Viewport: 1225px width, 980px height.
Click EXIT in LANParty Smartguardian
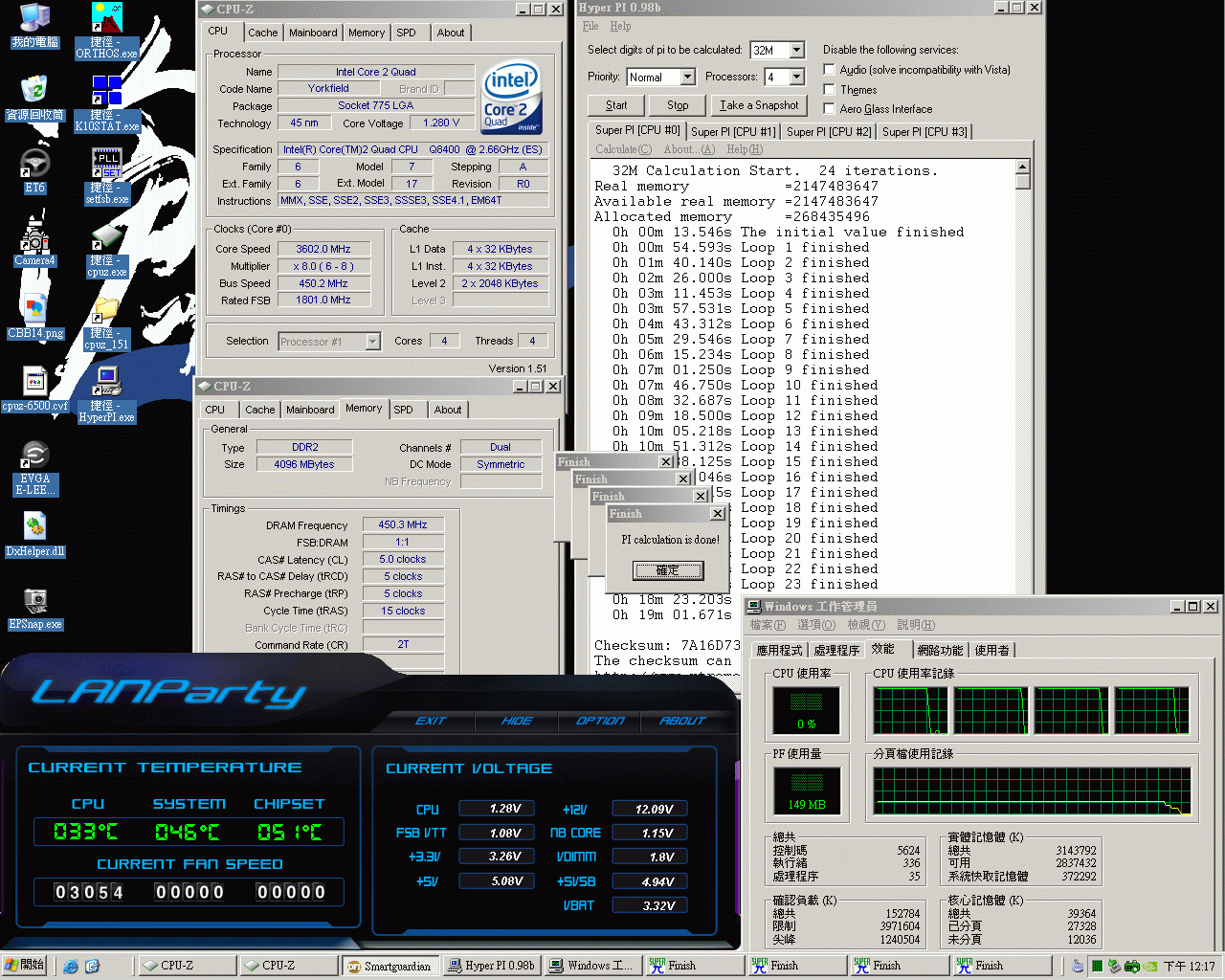coord(431,721)
